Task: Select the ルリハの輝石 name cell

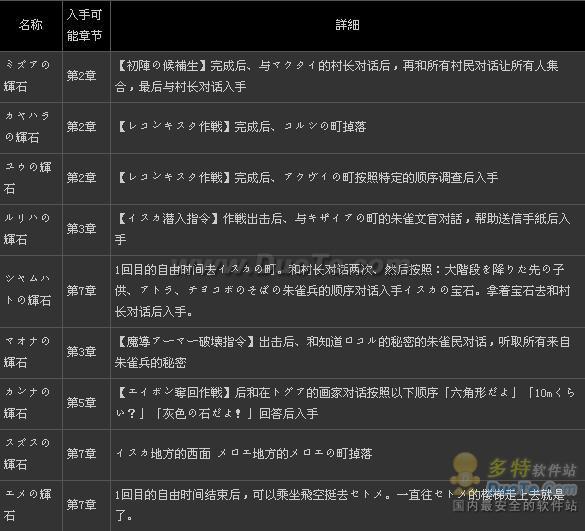Action: (x=31, y=229)
